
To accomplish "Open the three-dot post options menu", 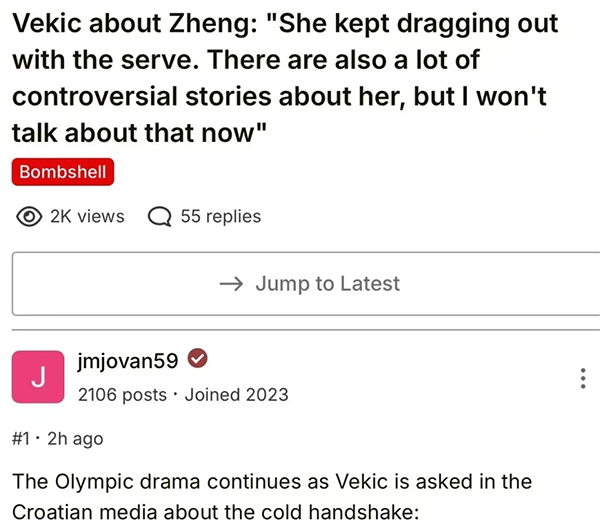I will (582, 379).
